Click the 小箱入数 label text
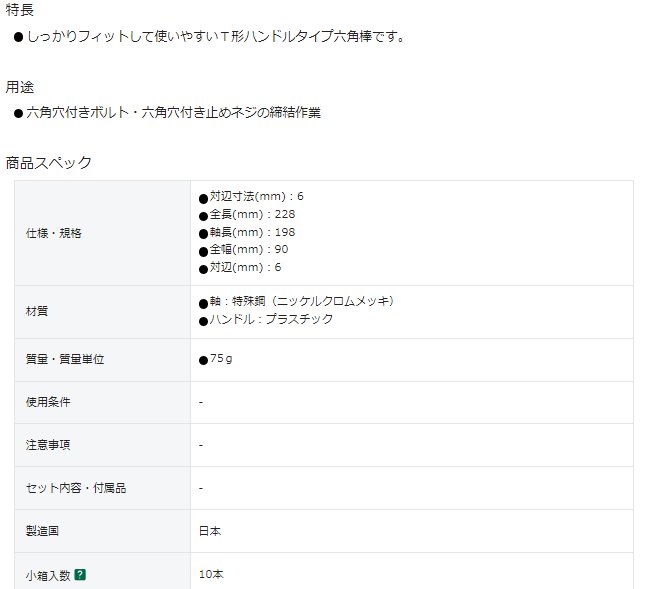The height and width of the screenshot is (589, 662). tap(48, 575)
